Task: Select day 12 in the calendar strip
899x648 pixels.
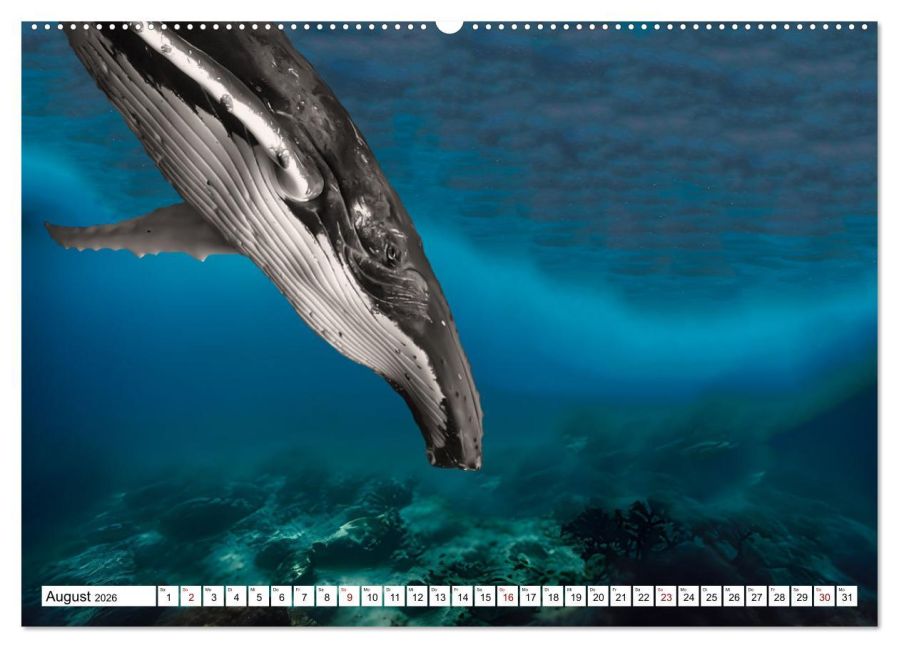Action: pos(417,596)
